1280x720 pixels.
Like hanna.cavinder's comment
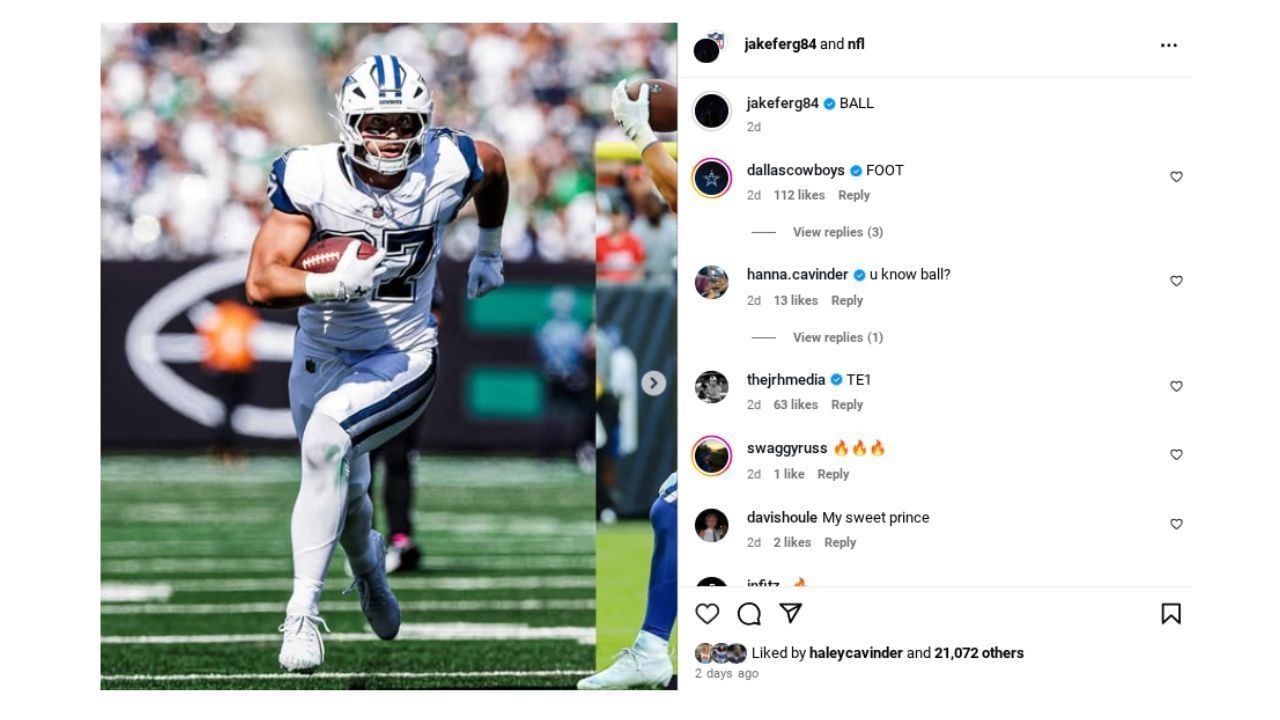tap(1176, 281)
